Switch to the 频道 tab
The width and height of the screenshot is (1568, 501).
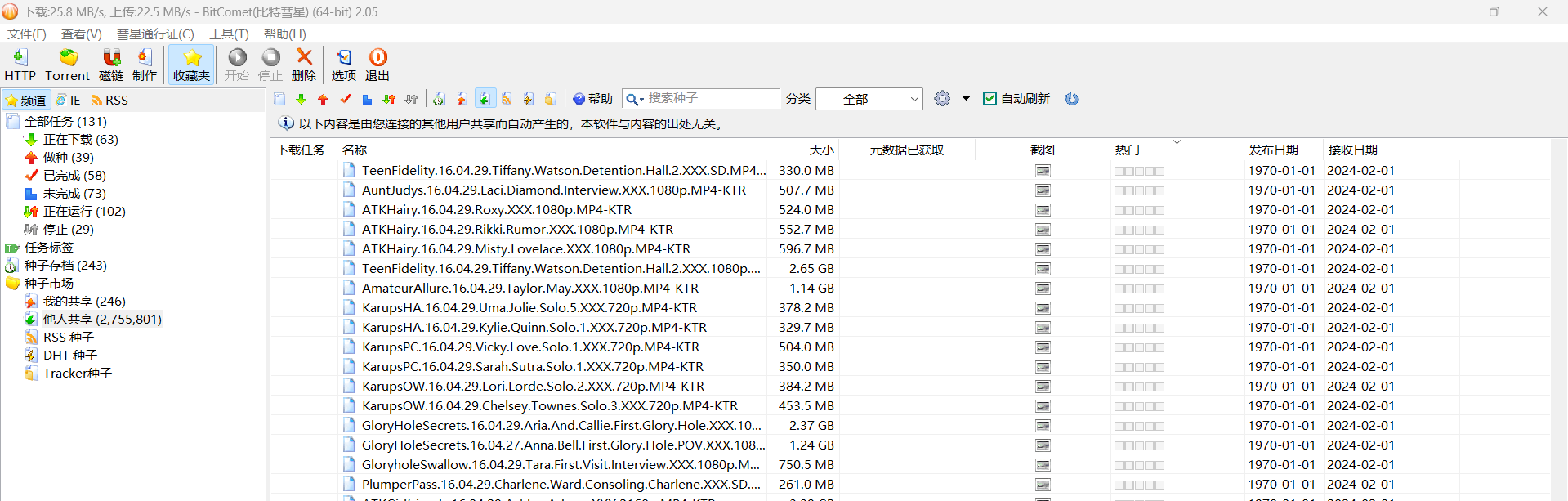click(x=26, y=100)
